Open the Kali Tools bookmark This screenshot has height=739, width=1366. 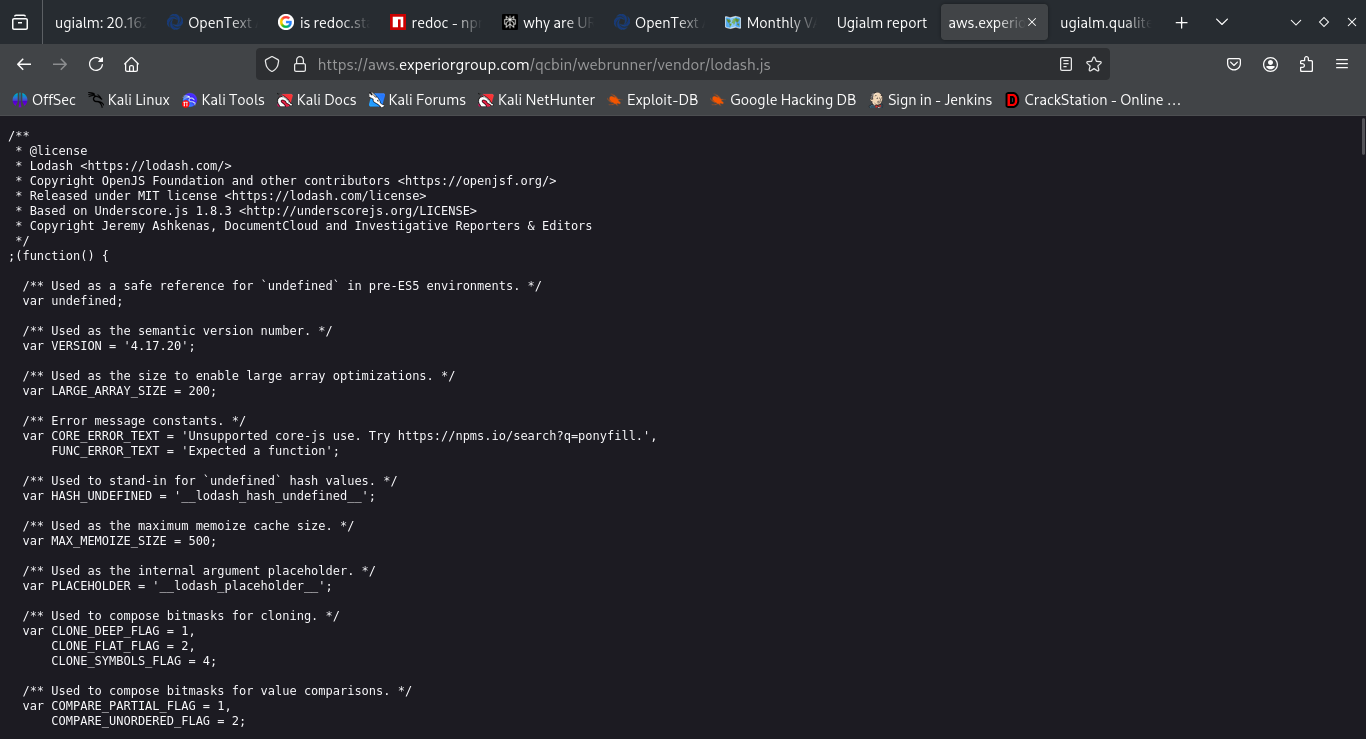pos(223,100)
